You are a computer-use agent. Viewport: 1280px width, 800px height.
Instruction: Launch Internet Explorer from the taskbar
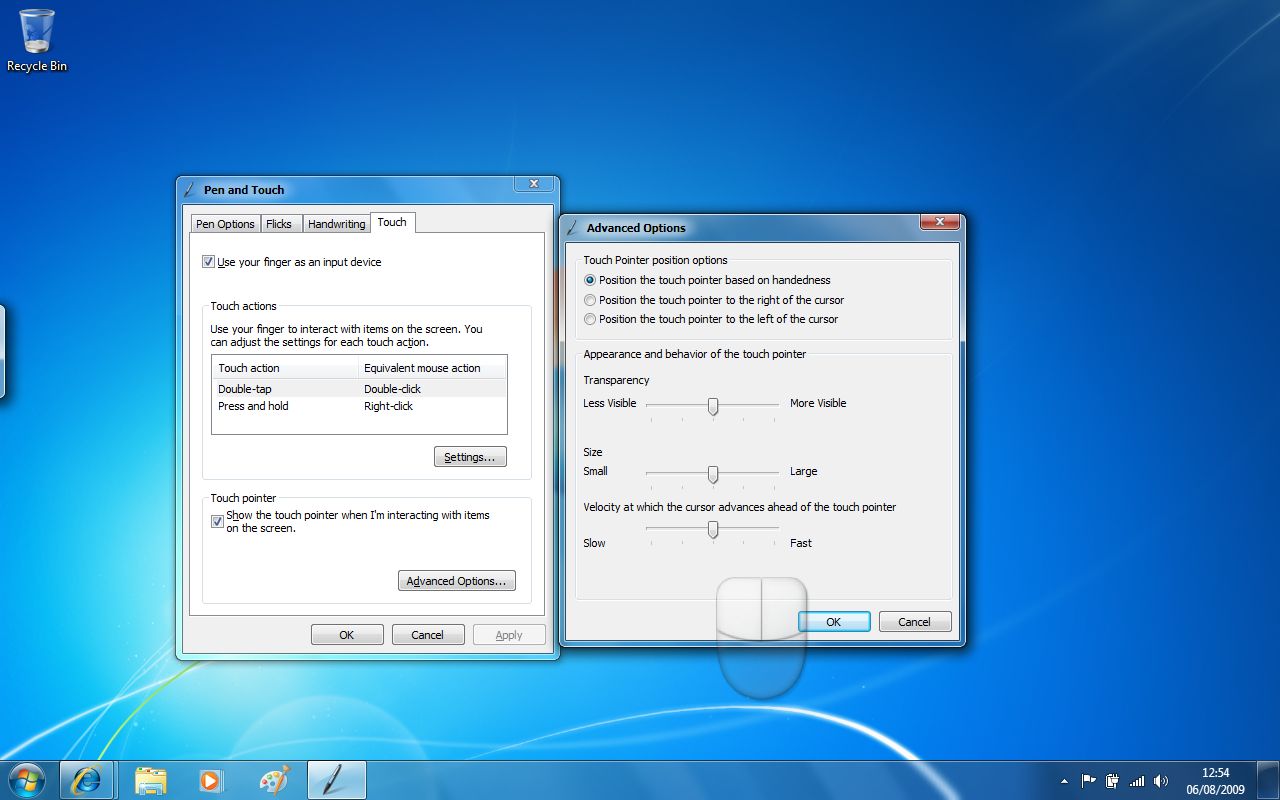(87, 780)
